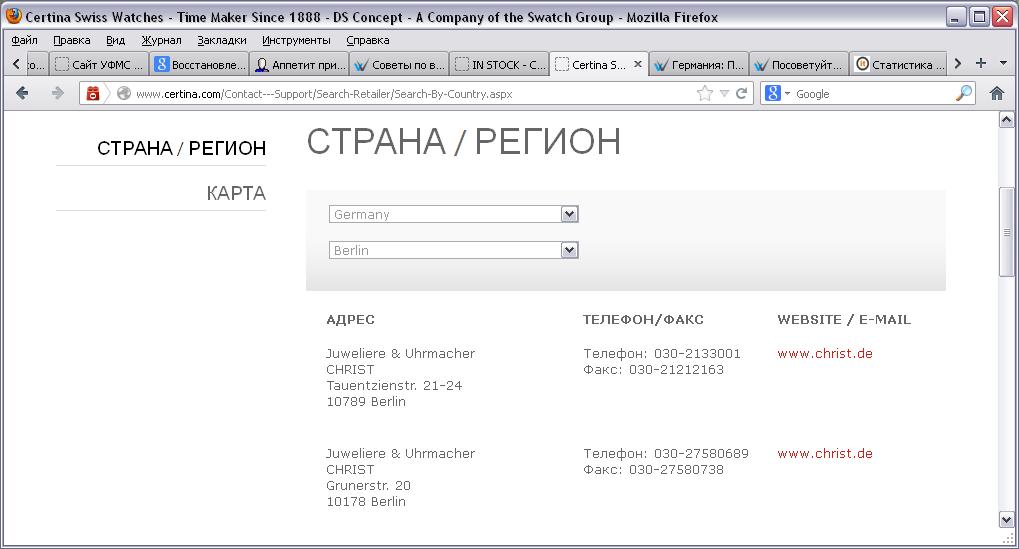Viewport: 1019px width, 549px height.
Task: Bookmark this page with the star icon
Action: tap(705, 93)
